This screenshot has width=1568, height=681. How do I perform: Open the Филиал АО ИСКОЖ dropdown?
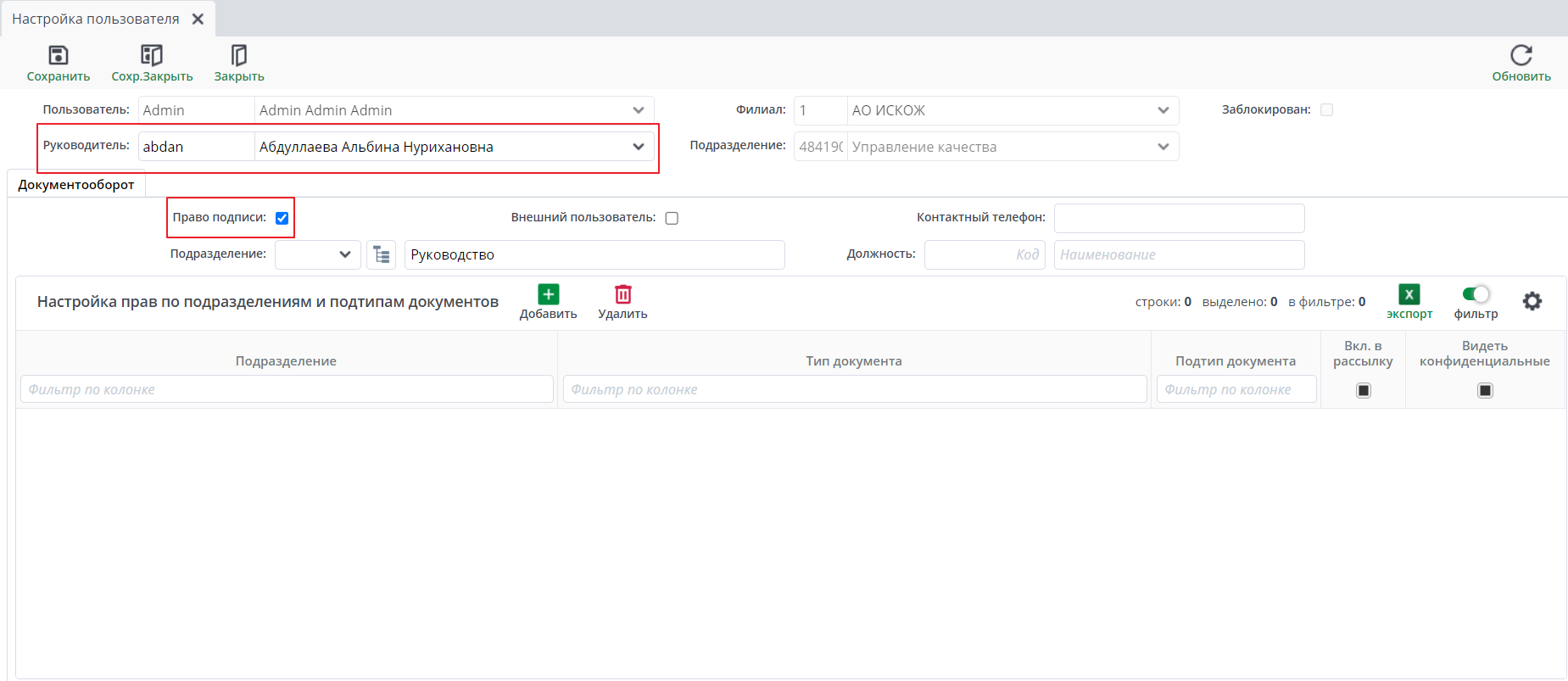1163,110
